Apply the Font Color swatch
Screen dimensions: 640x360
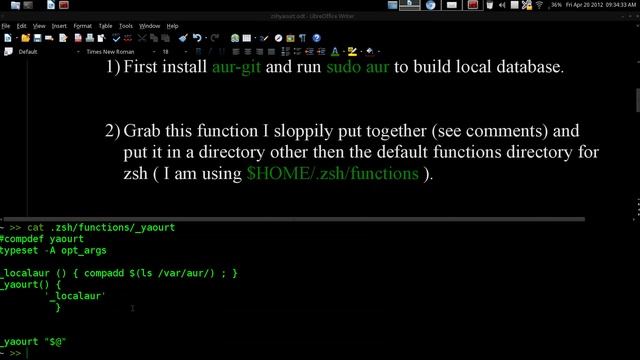point(335,51)
